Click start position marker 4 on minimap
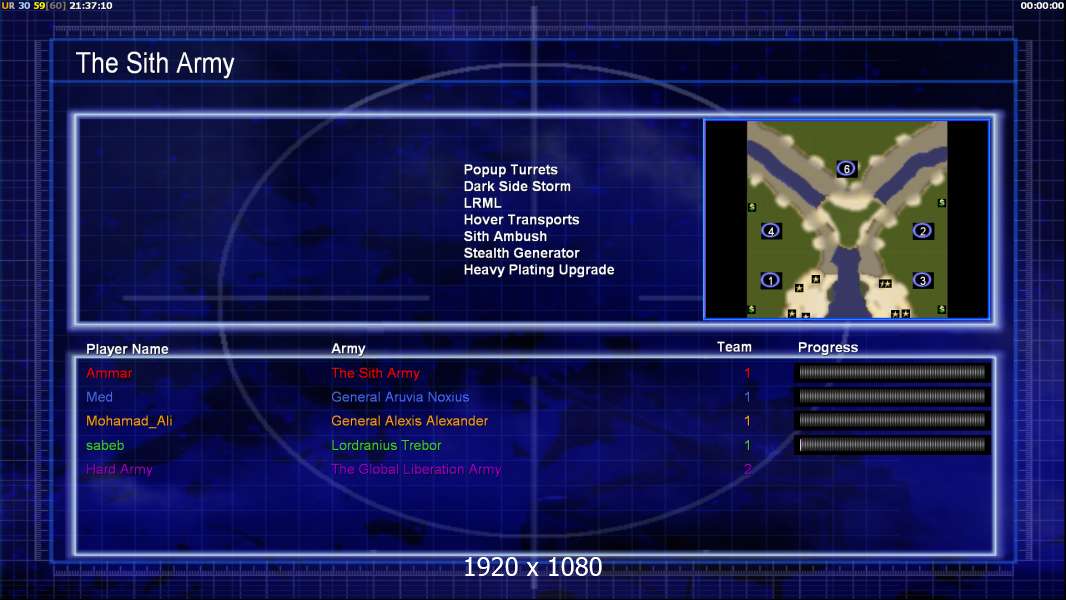 click(771, 231)
